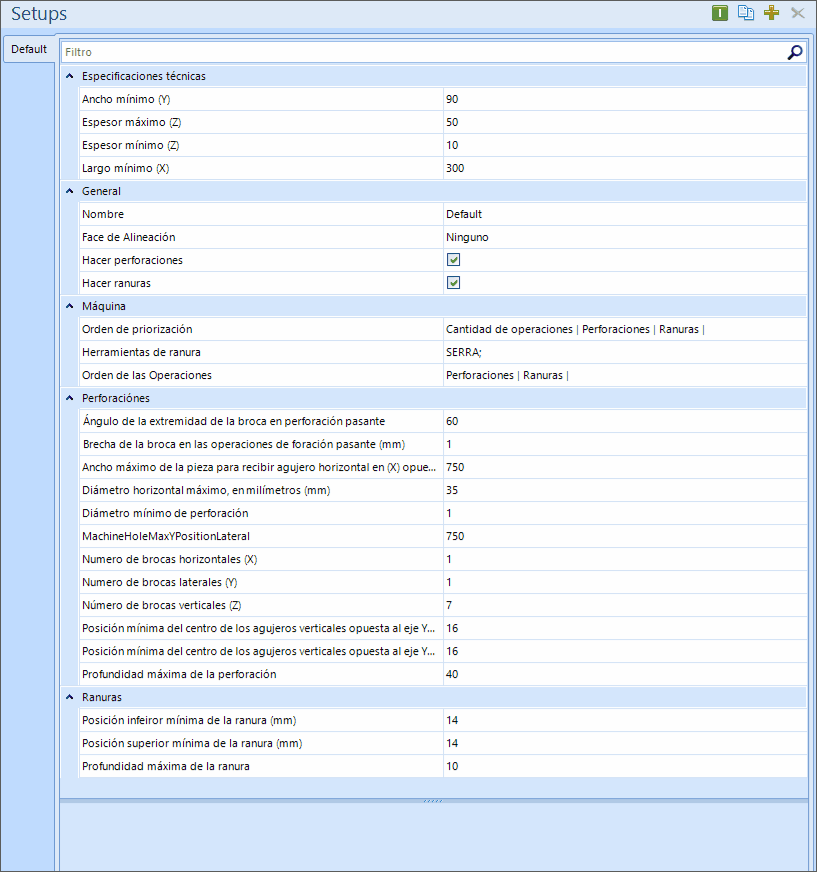The image size is (817, 872).
Task: Click Numero de brocas horizontales (X) value
Action: click(x=625, y=559)
